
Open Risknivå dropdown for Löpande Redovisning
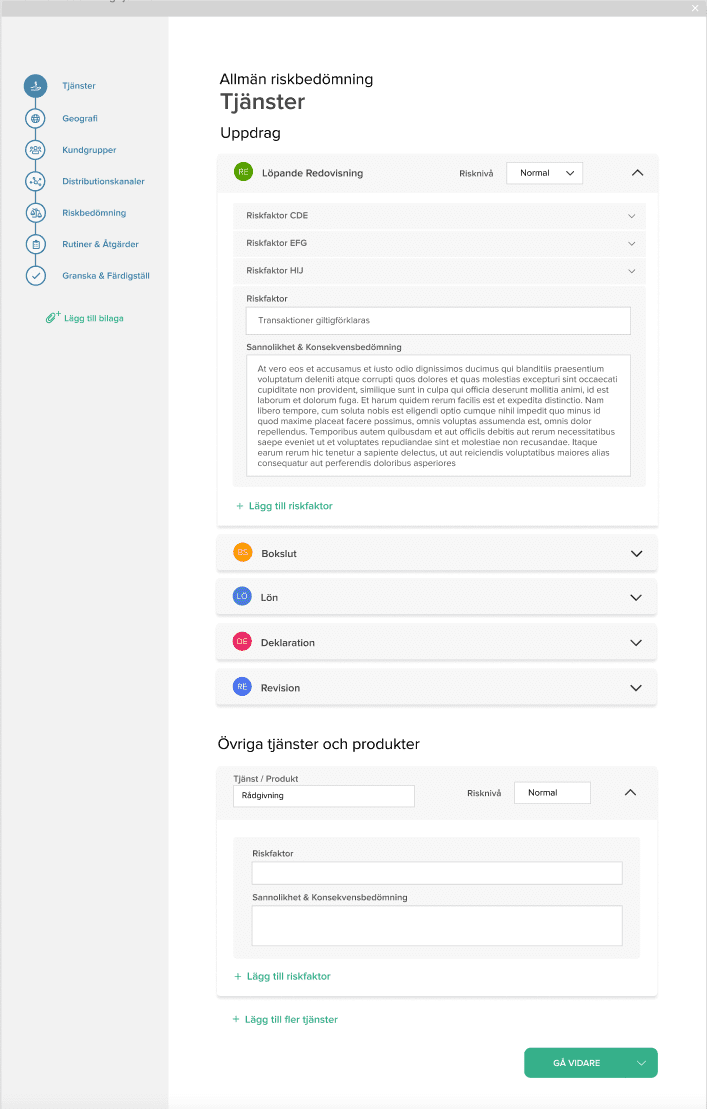point(544,173)
